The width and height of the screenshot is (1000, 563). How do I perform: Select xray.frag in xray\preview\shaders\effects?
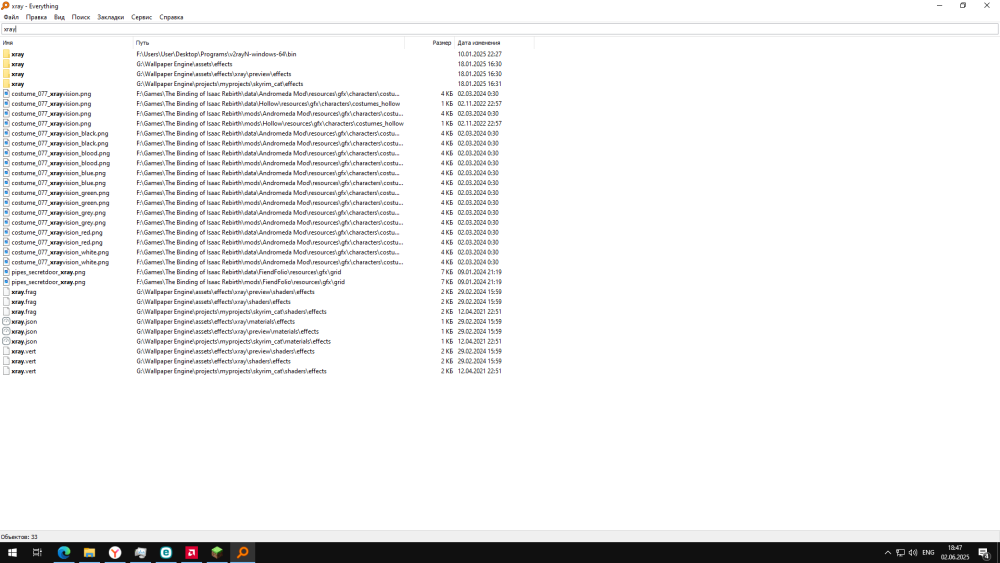pos(24,291)
